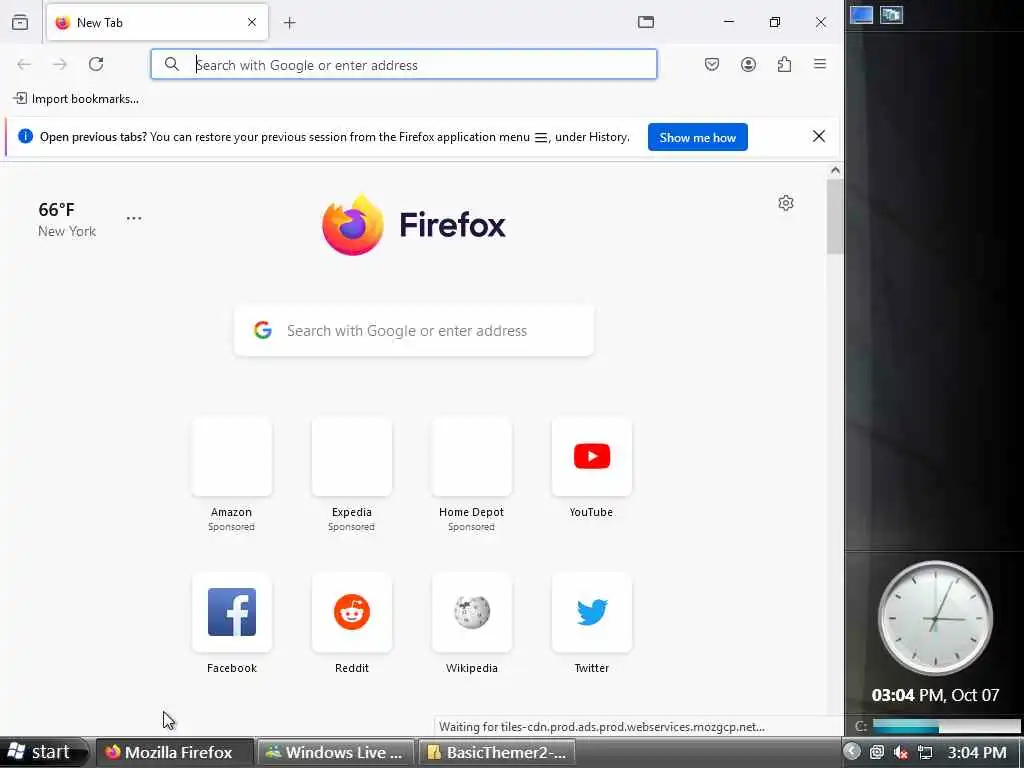
Task: Click the magnifier icon in the address bar
Action: [172, 64]
